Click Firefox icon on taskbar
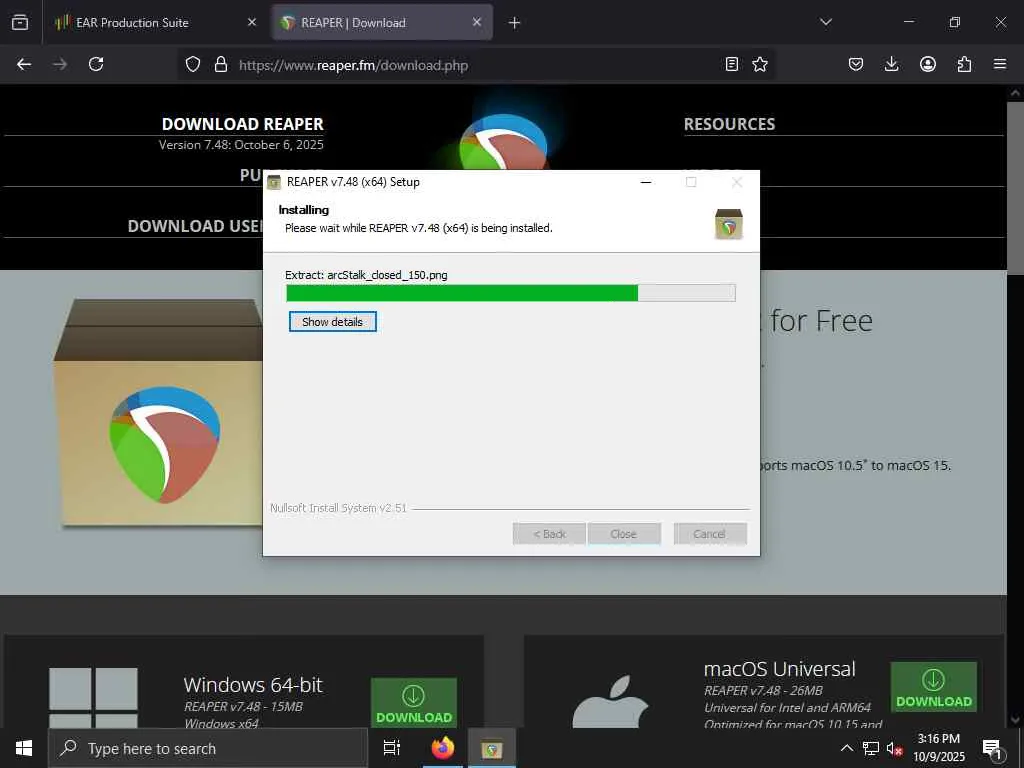1024x768 pixels. pos(443,748)
